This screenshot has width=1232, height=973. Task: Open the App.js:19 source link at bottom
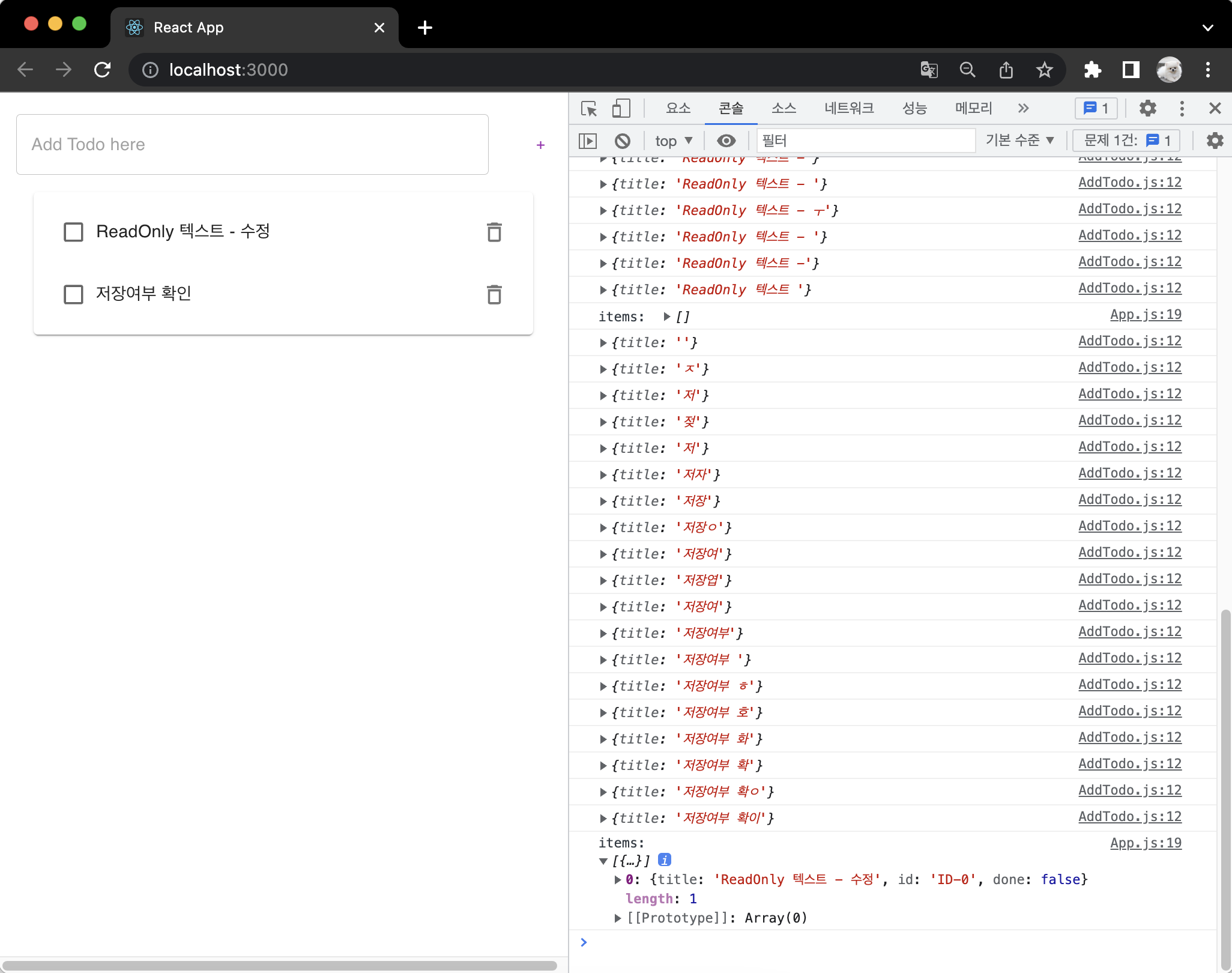(x=1145, y=843)
